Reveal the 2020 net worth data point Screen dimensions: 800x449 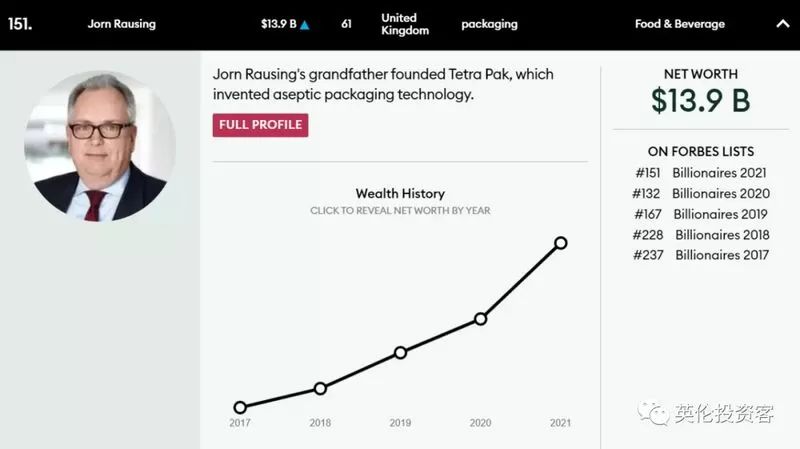pyautogui.click(x=480, y=319)
